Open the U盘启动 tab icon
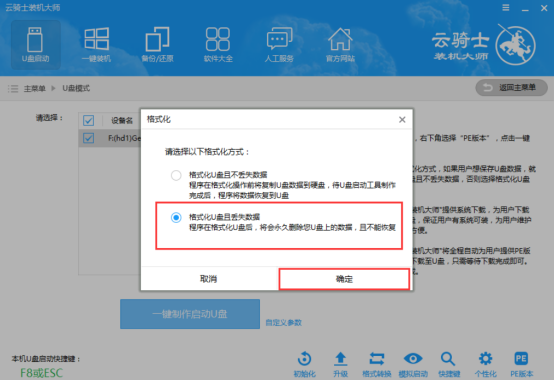Screen dimensions: 554x381 click(35, 45)
